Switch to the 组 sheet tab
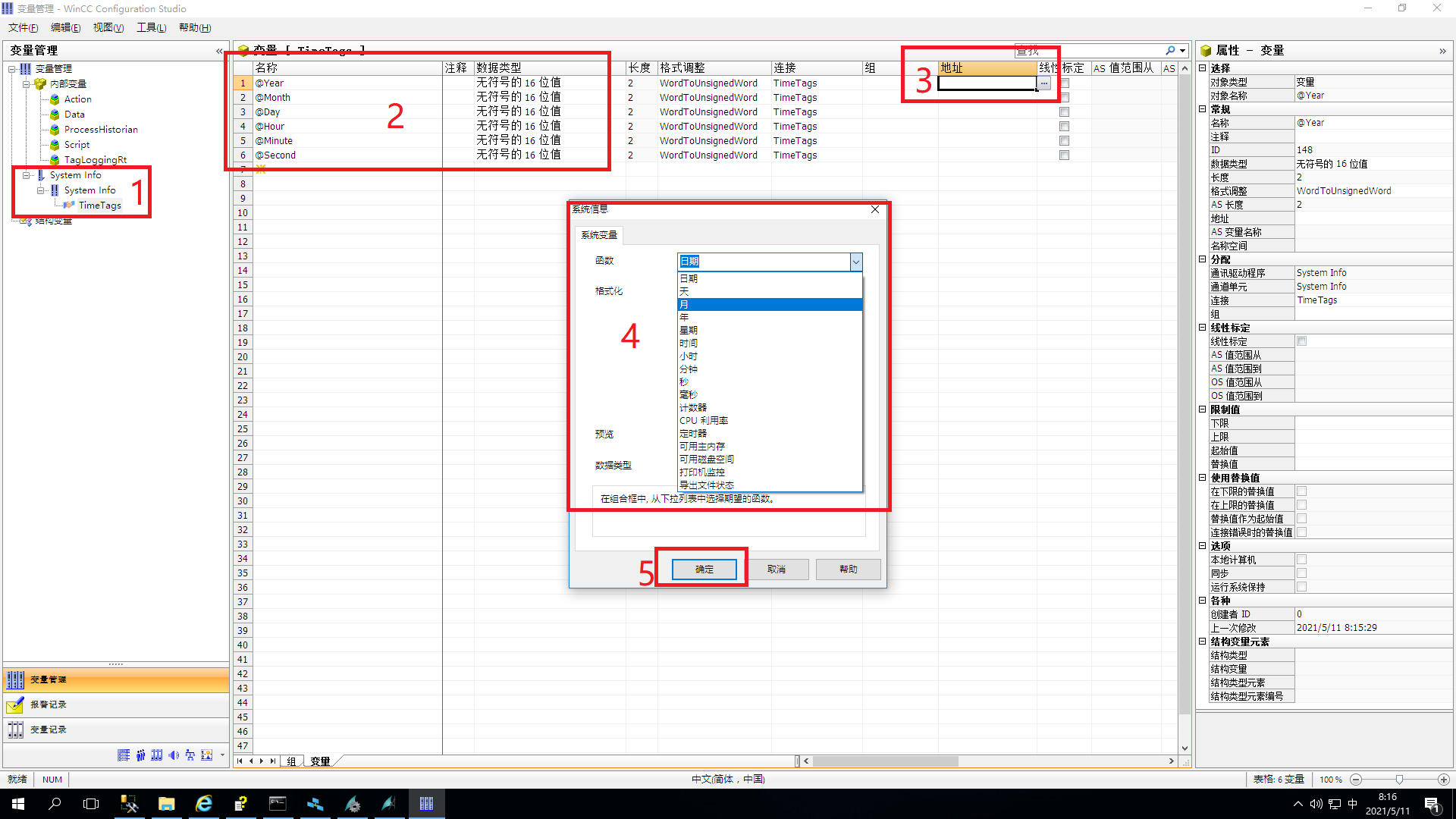Image resolution: width=1456 pixels, height=819 pixels. pyautogui.click(x=291, y=761)
